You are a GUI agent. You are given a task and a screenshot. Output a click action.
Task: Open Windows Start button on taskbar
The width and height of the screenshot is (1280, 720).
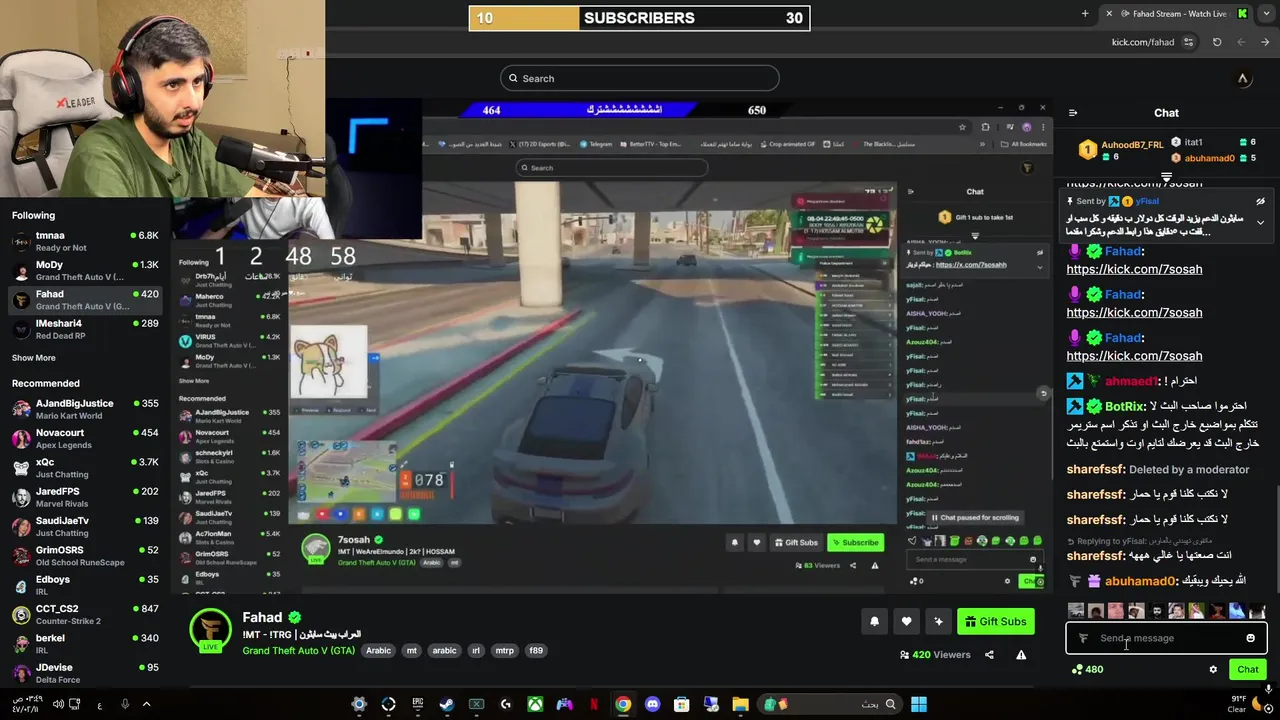pos(918,704)
